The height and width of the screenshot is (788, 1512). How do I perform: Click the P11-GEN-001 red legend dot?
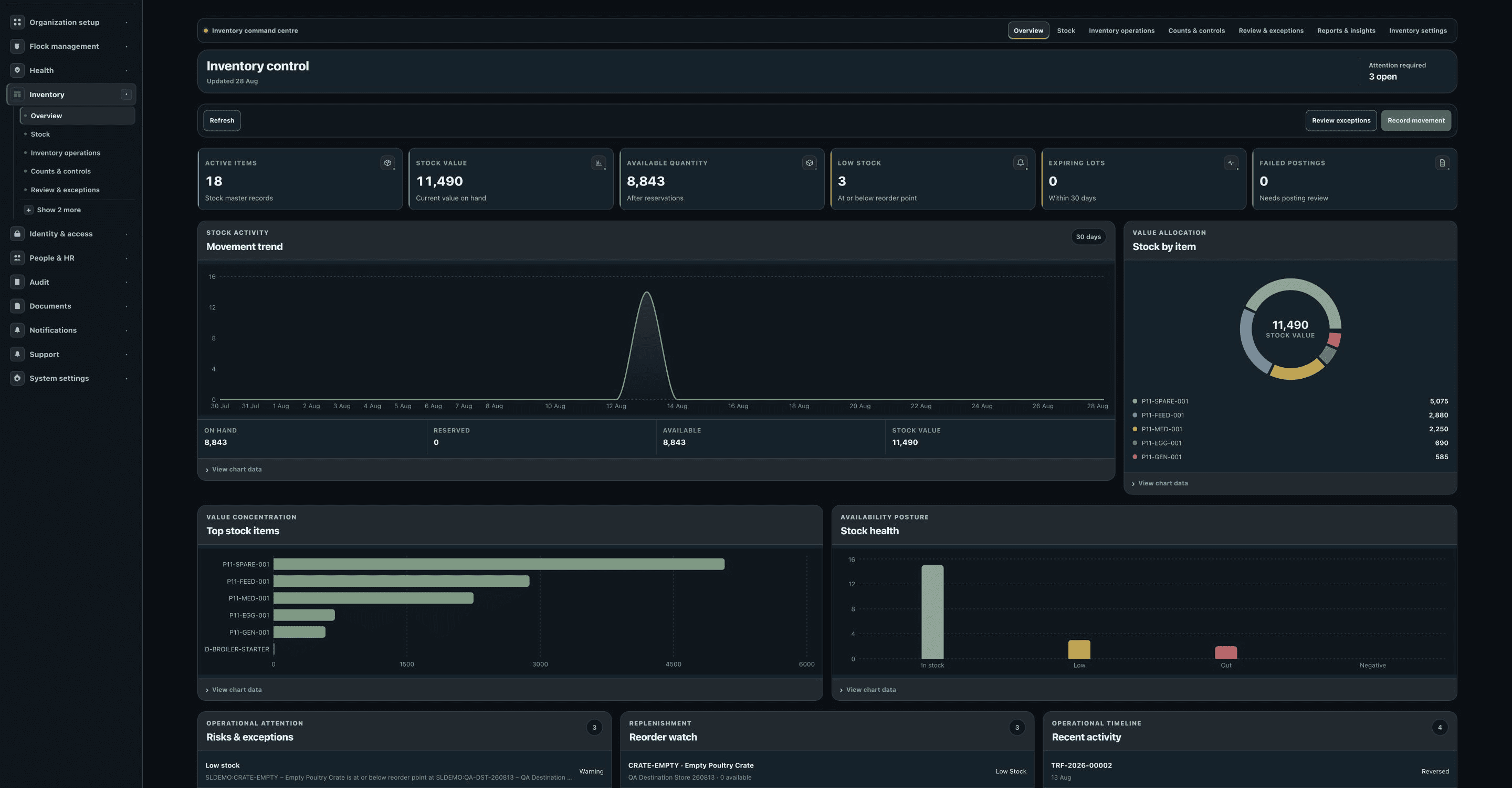click(x=1135, y=457)
